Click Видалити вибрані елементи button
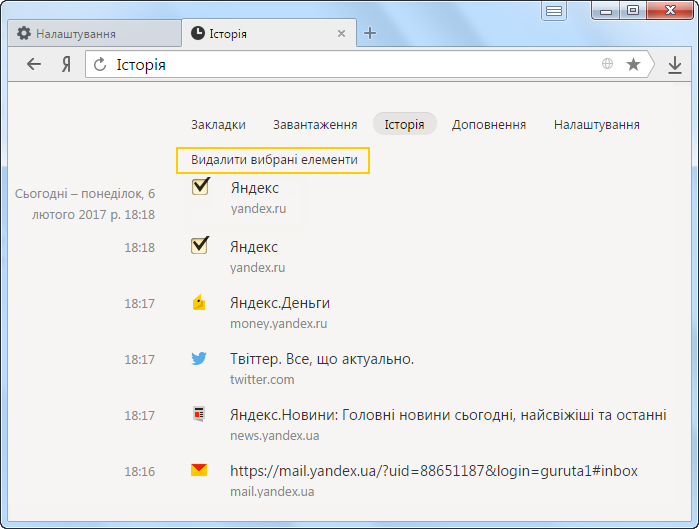 [x=273, y=160]
